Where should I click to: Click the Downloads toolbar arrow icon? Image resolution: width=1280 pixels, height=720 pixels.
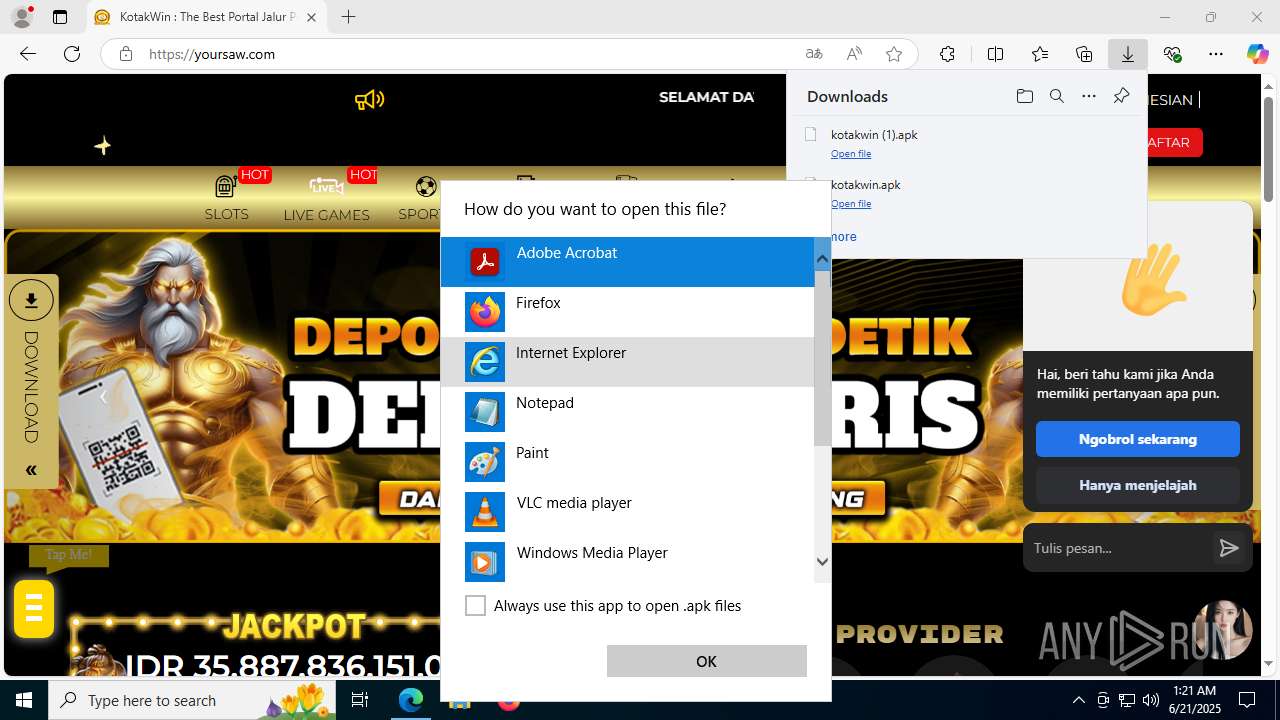click(x=1128, y=54)
